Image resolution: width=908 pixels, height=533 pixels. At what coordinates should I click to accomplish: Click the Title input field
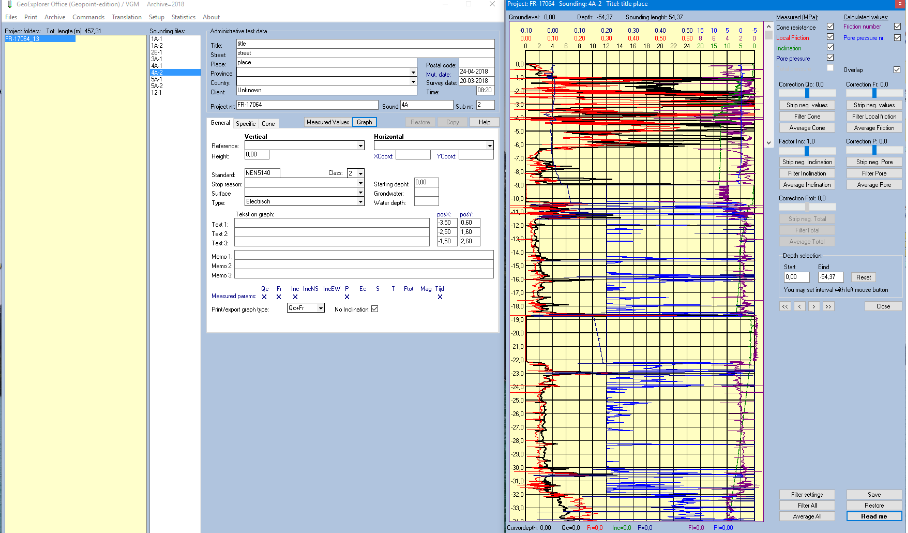pos(365,44)
